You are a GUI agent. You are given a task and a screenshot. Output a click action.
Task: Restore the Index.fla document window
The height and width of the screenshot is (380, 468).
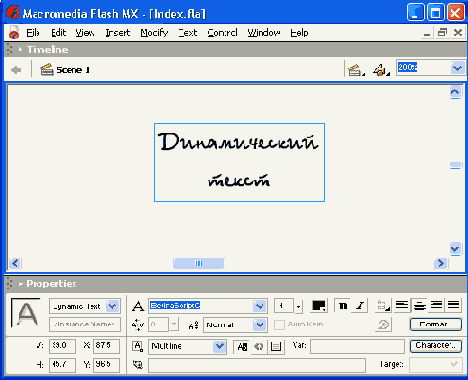coord(442,32)
